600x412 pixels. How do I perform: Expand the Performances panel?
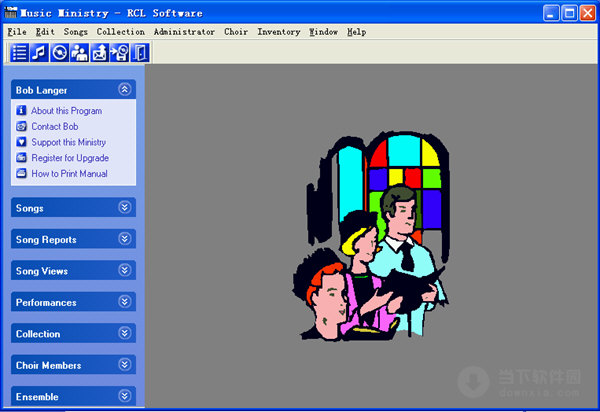(124, 301)
